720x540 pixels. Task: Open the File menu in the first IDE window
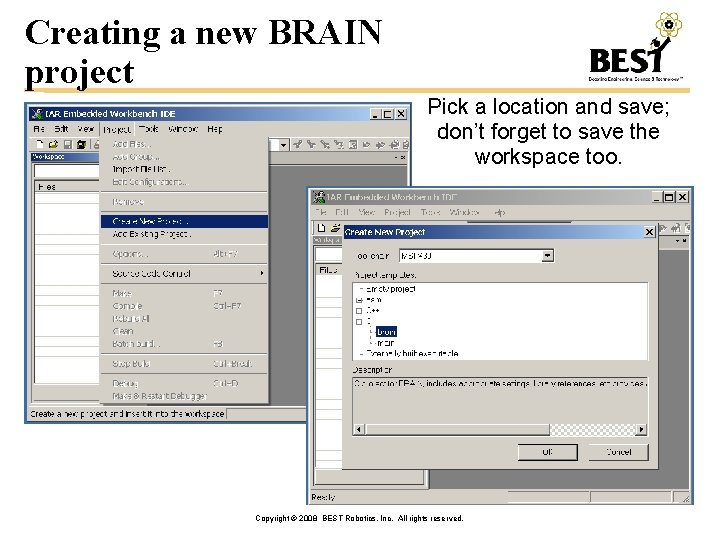pos(39,129)
